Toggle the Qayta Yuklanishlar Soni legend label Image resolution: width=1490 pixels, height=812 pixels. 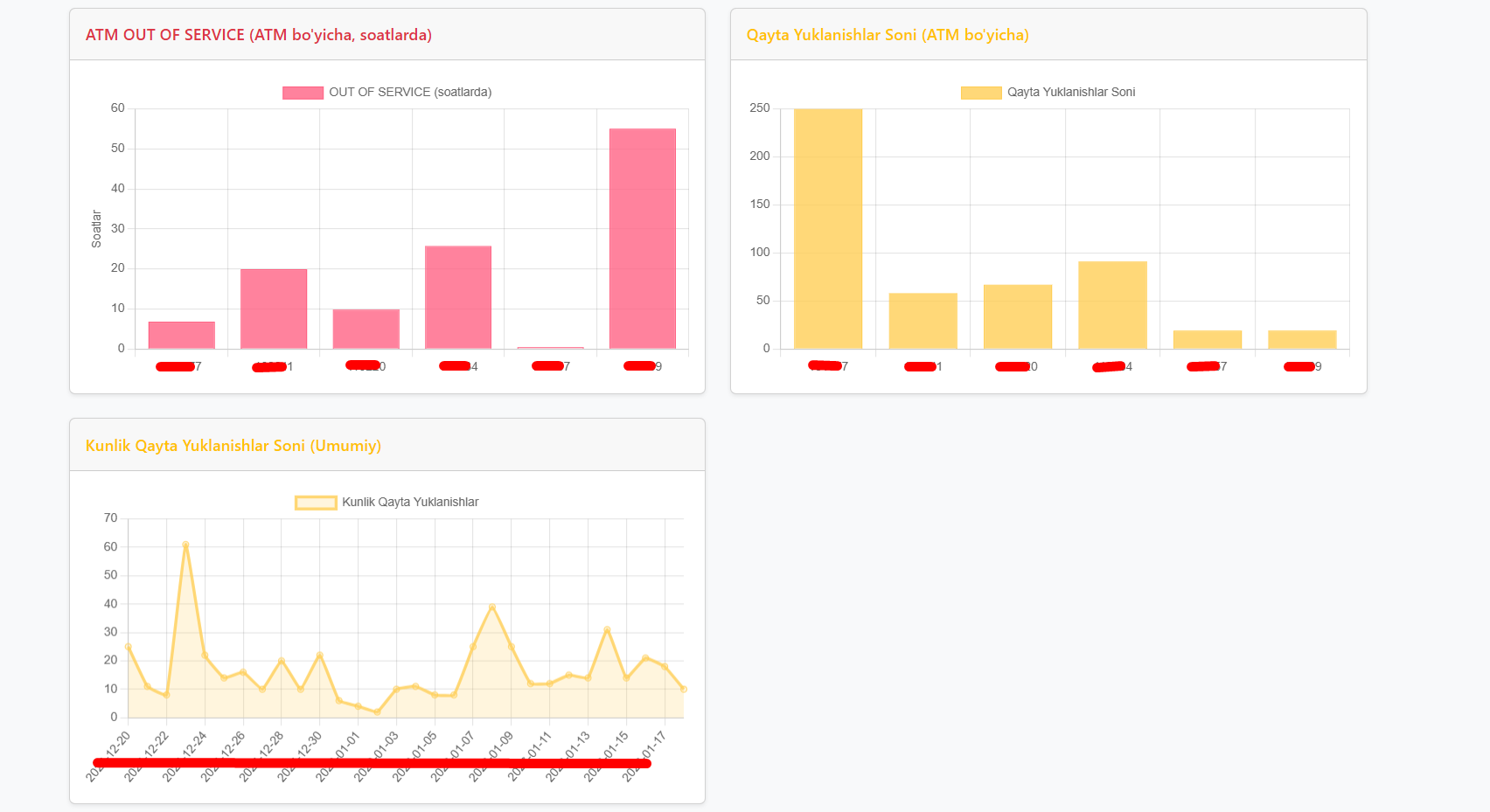[x=1070, y=93]
